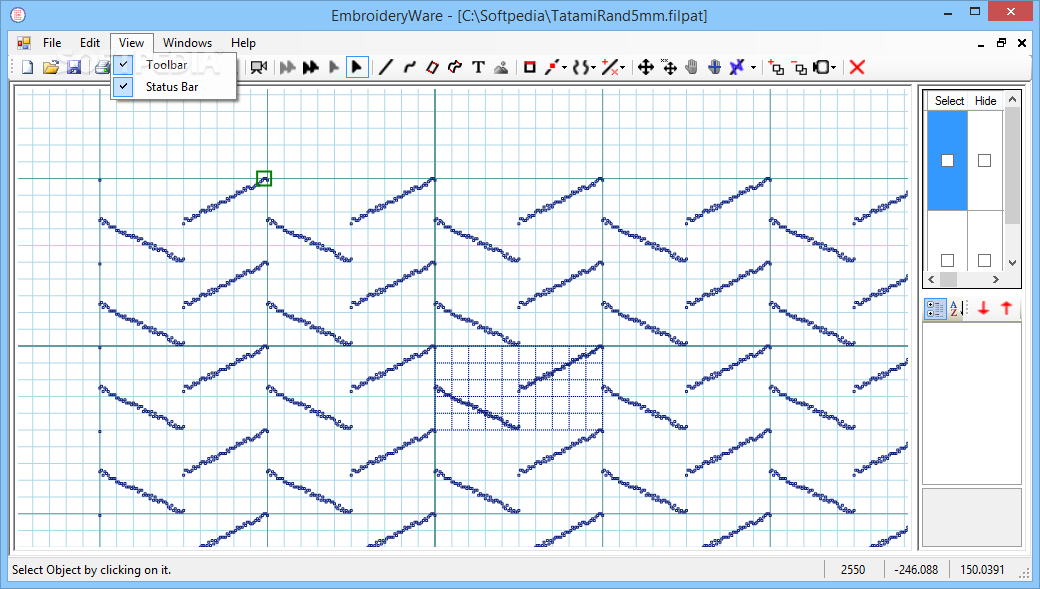
Task: Click the application icon left of File menu
Action: [24, 42]
